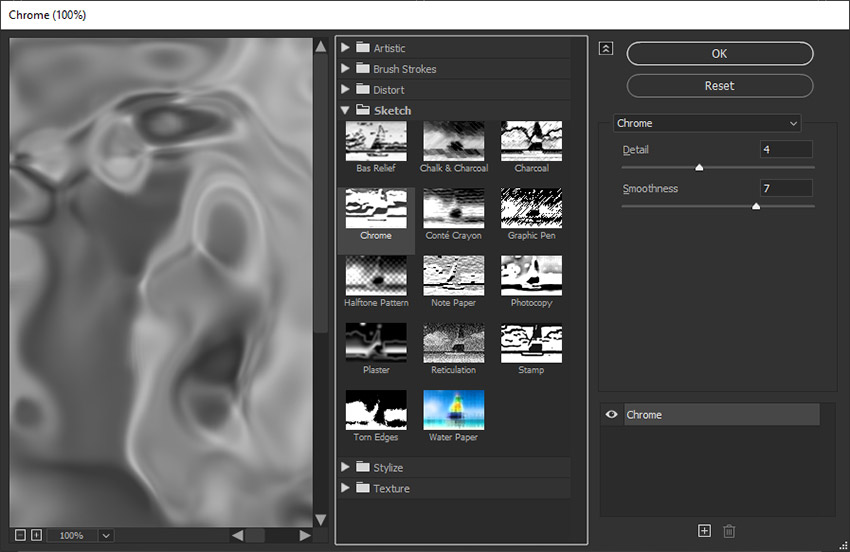Select the Bas Relief filter thumbnail
This screenshot has width=850, height=552.
point(376,141)
